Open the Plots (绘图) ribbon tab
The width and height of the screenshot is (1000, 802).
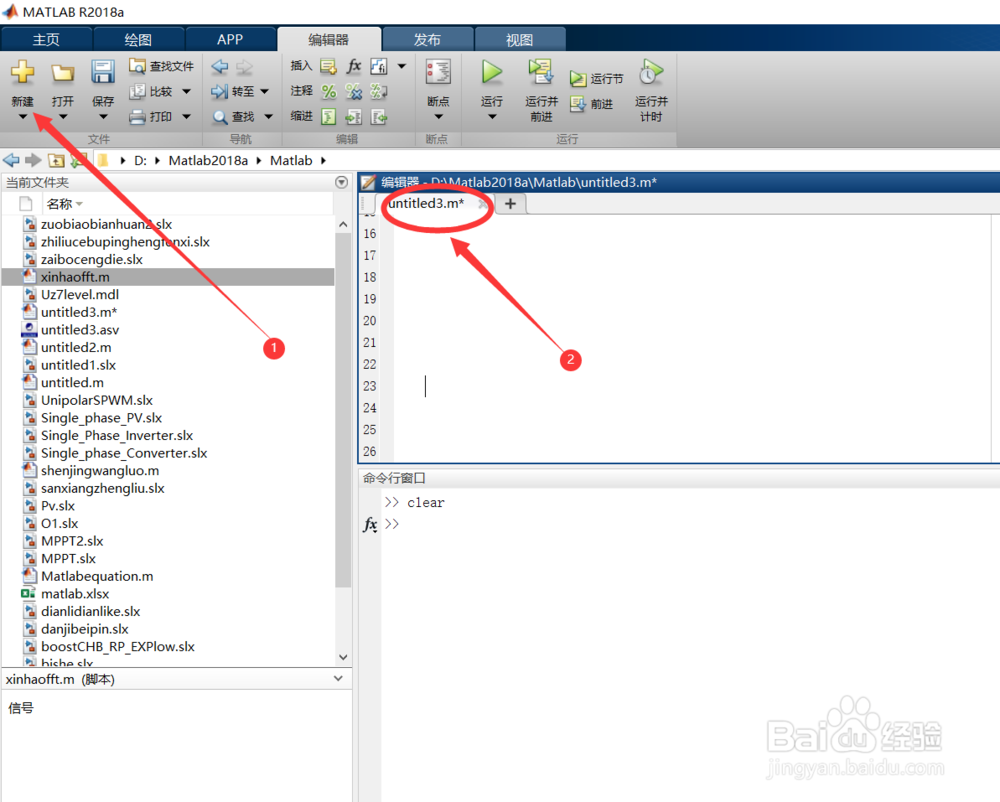[138, 40]
